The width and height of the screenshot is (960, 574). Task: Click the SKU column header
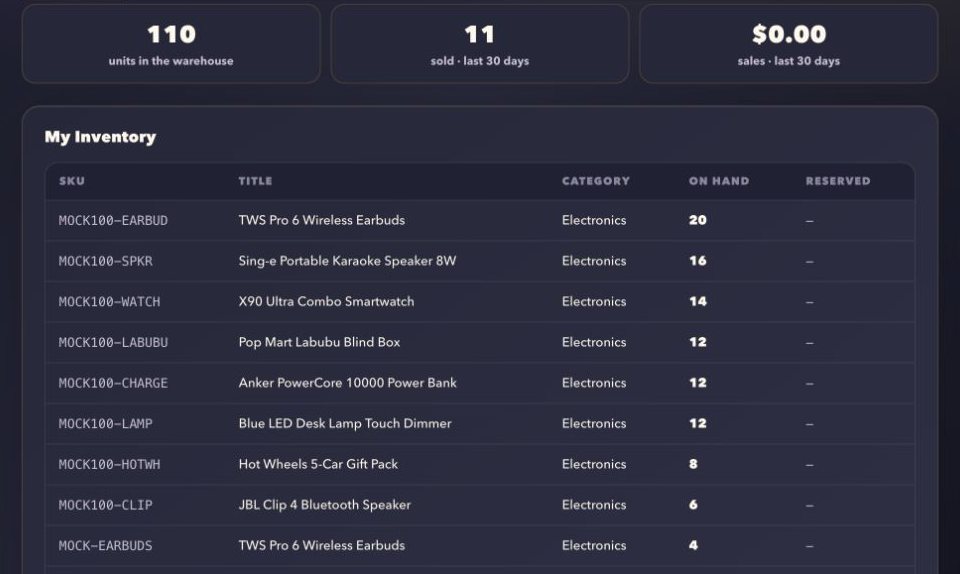click(x=72, y=181)
